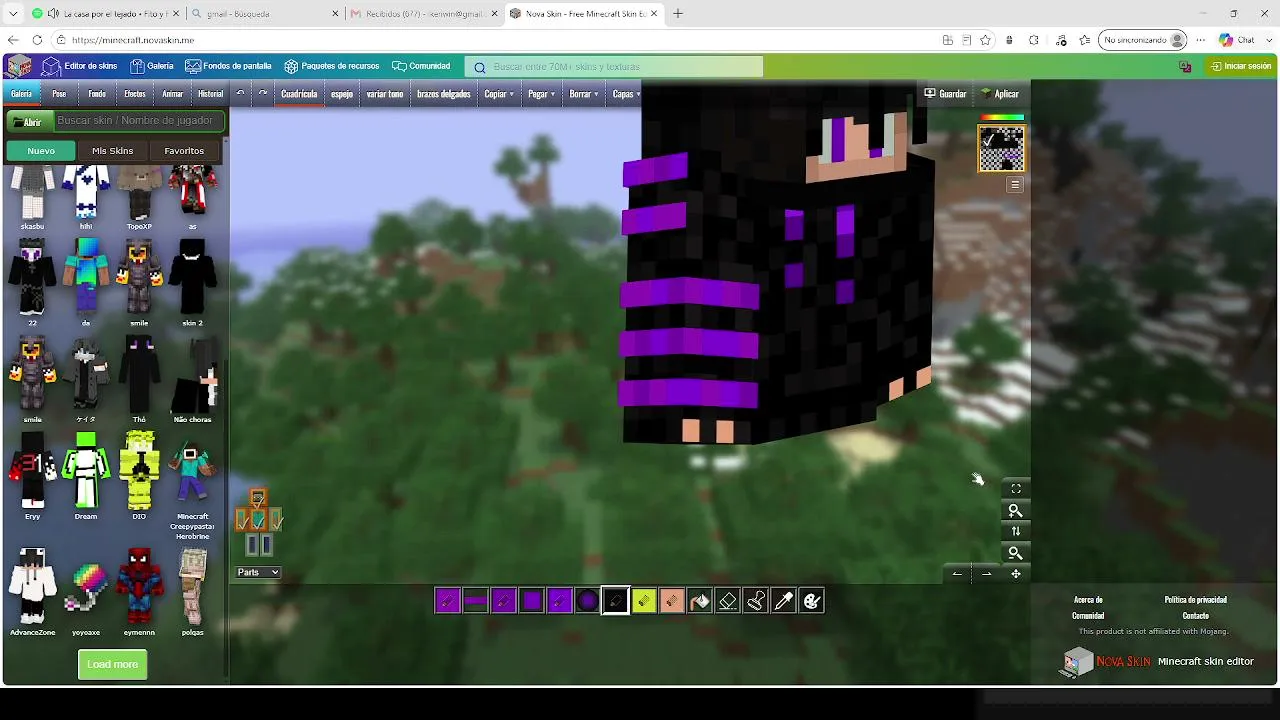Toggle the variar tono option
This screenshot has height=720, width=1280.
pyautogui.click(x=385, y=94)
